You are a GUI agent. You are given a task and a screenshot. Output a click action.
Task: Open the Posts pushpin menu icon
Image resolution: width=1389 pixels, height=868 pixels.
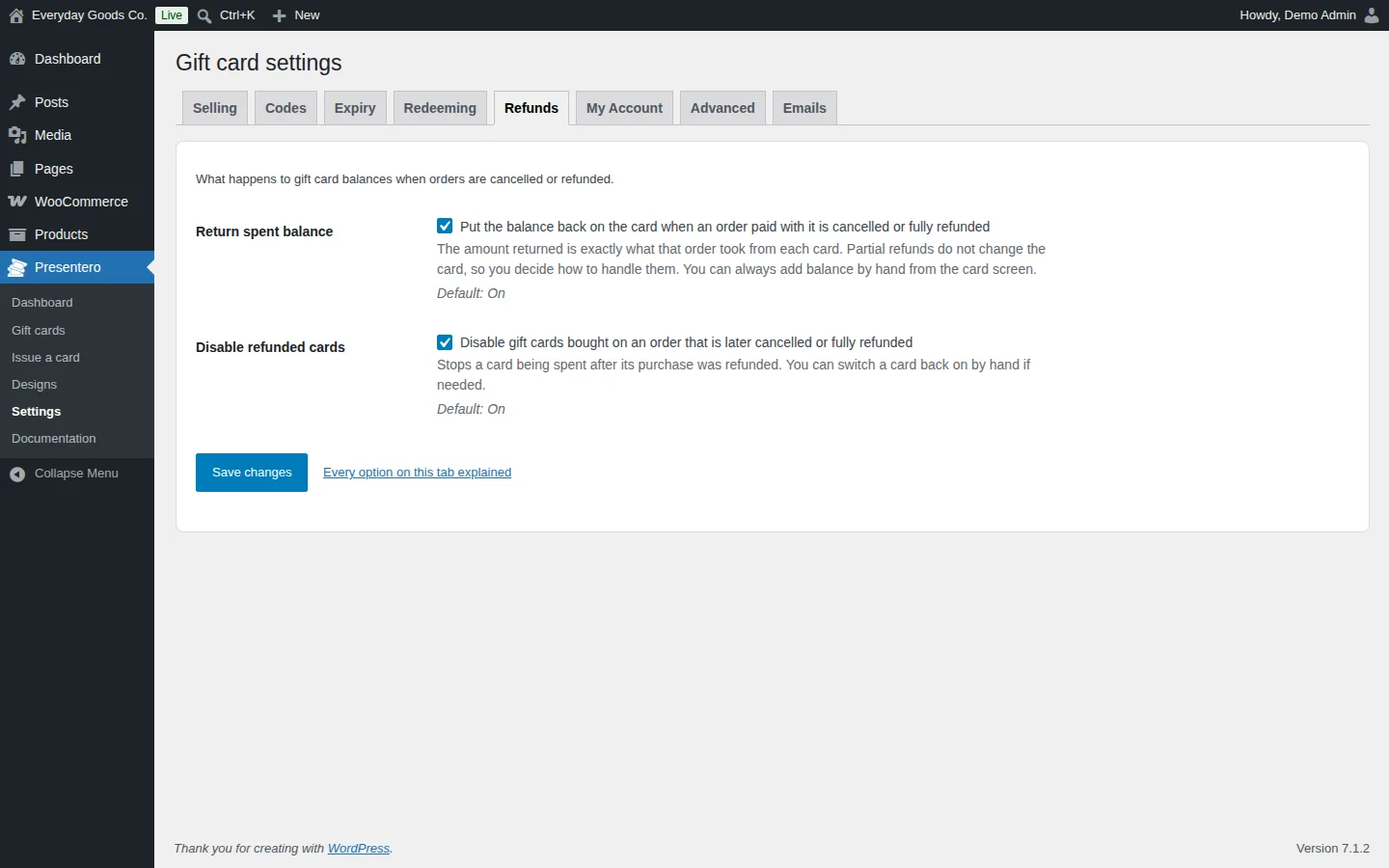17,102
